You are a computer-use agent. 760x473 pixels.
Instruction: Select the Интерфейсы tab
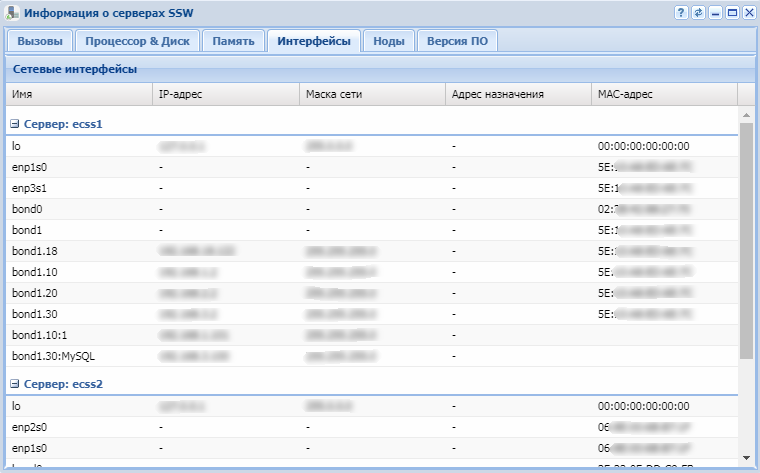pos(314,41)
